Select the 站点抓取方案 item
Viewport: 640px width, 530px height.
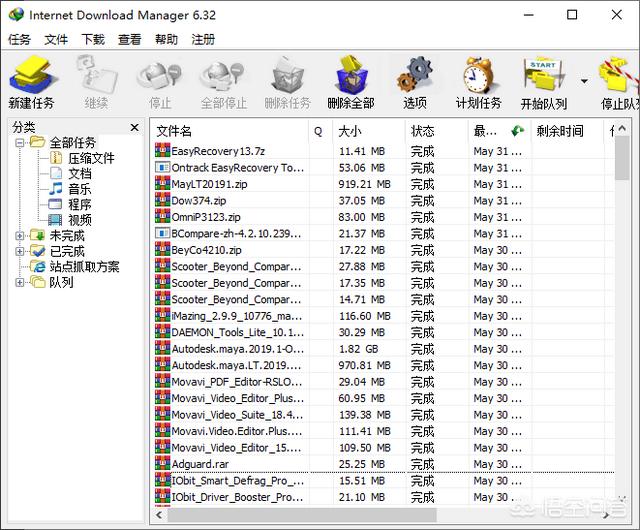click(x=84, y=267)
